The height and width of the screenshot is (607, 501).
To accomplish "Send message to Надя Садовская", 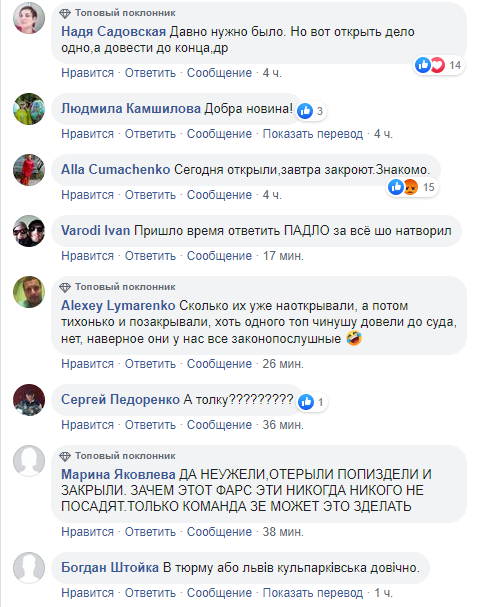I will pyautogui.click(x=219, y=73).
